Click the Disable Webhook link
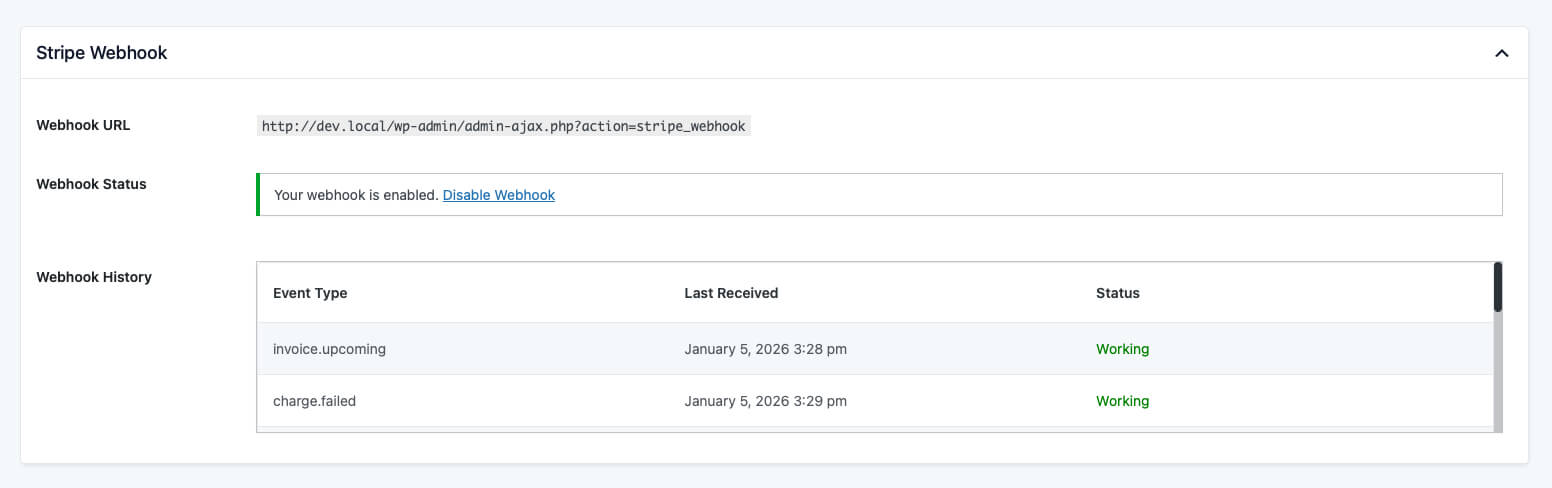 click(x=499, y=195)
